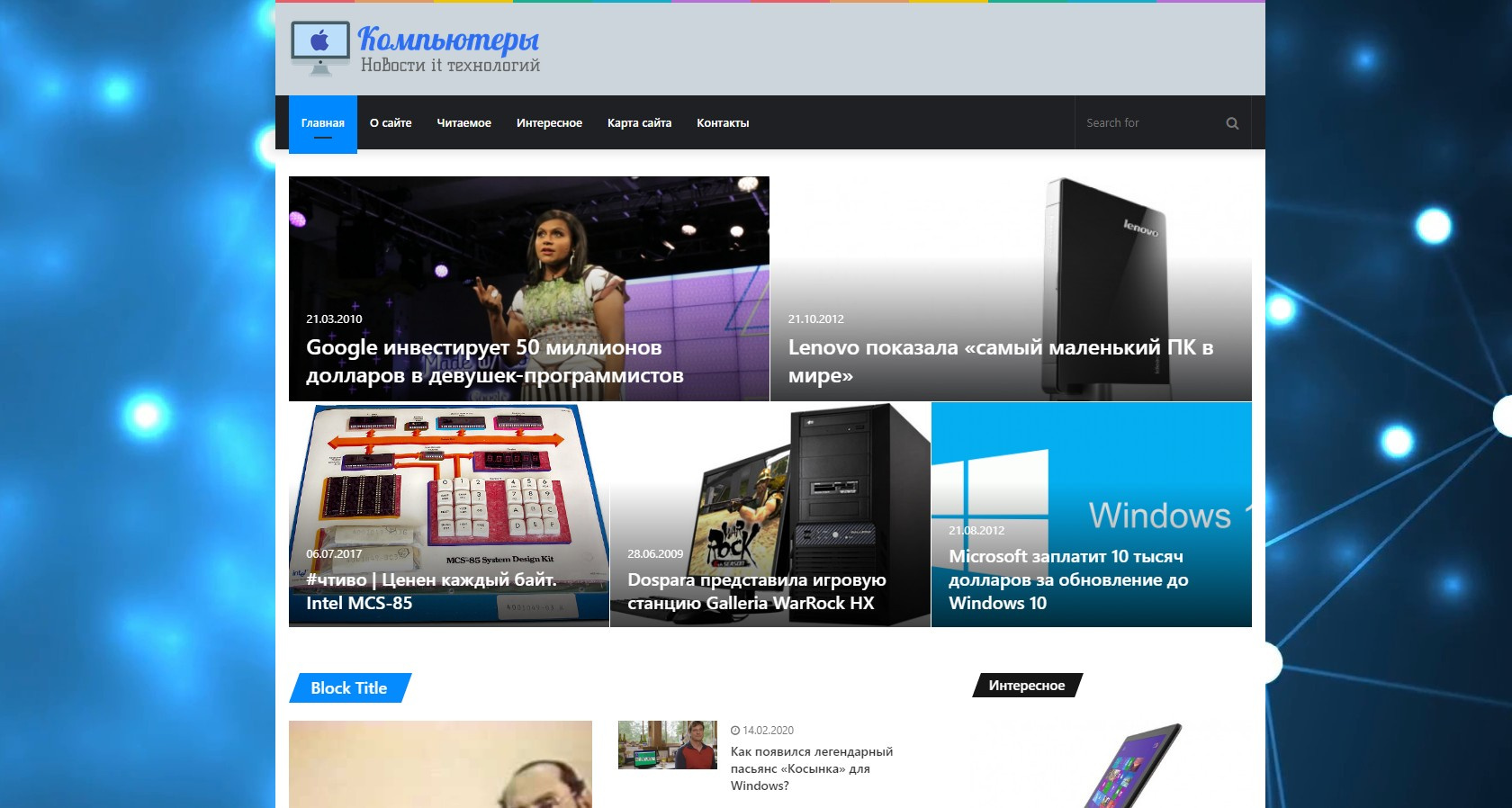The image size is (1512, 808).
Task: Open the Lenovo самый маленький ПК article
Action: click(1001, 361)
